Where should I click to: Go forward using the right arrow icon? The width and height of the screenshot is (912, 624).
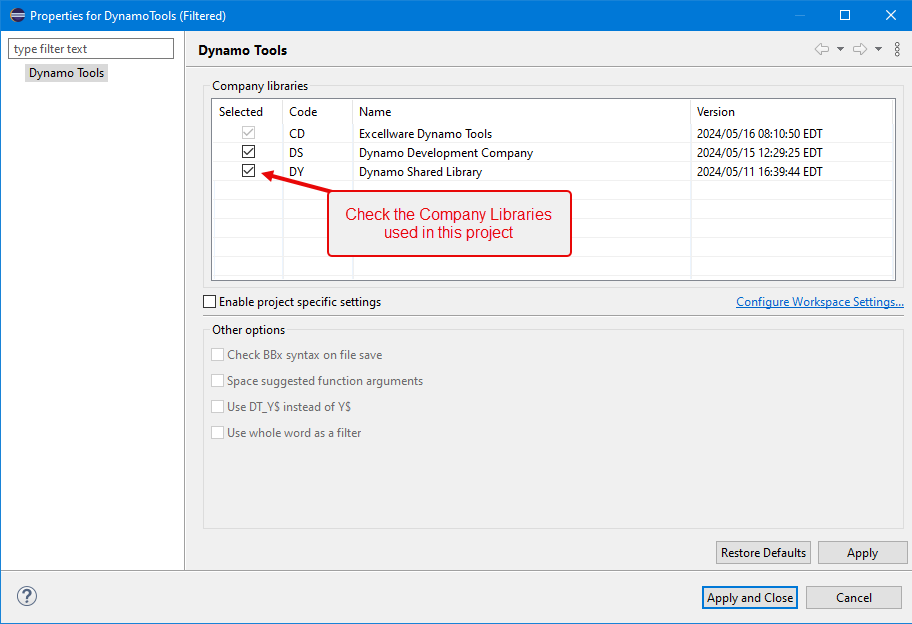(x=860, y=49)
